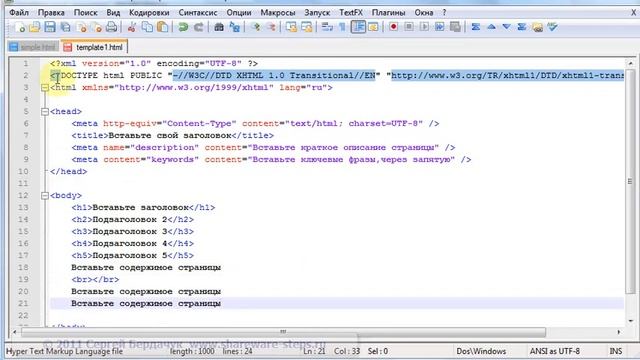This screenshot has height=360, width=640.
Task: Open the Окна menu
Action: click(x=424, y=13)
